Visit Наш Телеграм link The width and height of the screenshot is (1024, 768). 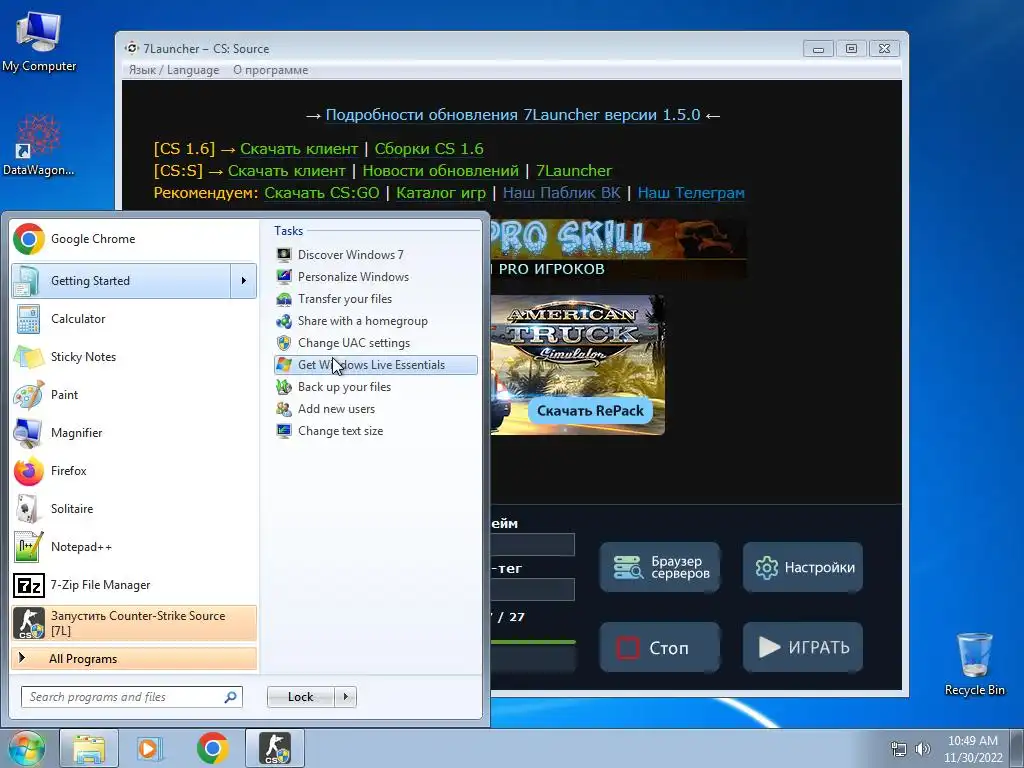coord(691,193)
